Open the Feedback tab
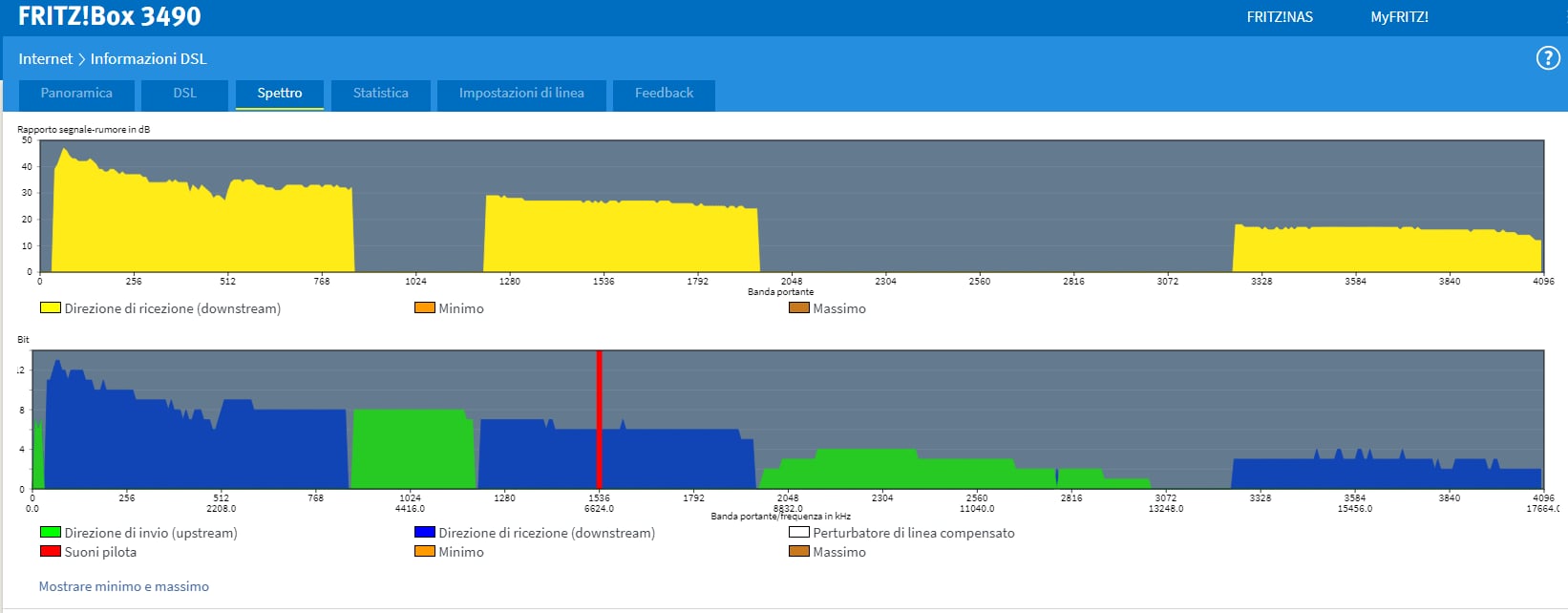Image resolution: width=1568 pixels, height=613 pixels. pos(664,94)
